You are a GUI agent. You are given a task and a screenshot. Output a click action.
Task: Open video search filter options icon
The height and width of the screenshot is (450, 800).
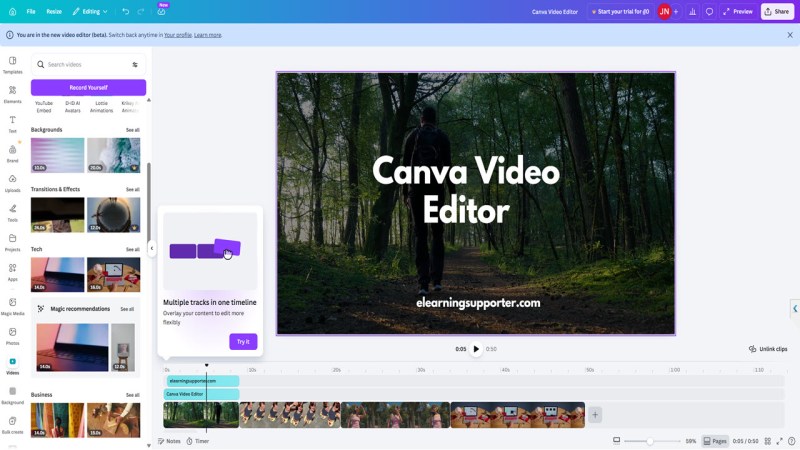(135, 64)
